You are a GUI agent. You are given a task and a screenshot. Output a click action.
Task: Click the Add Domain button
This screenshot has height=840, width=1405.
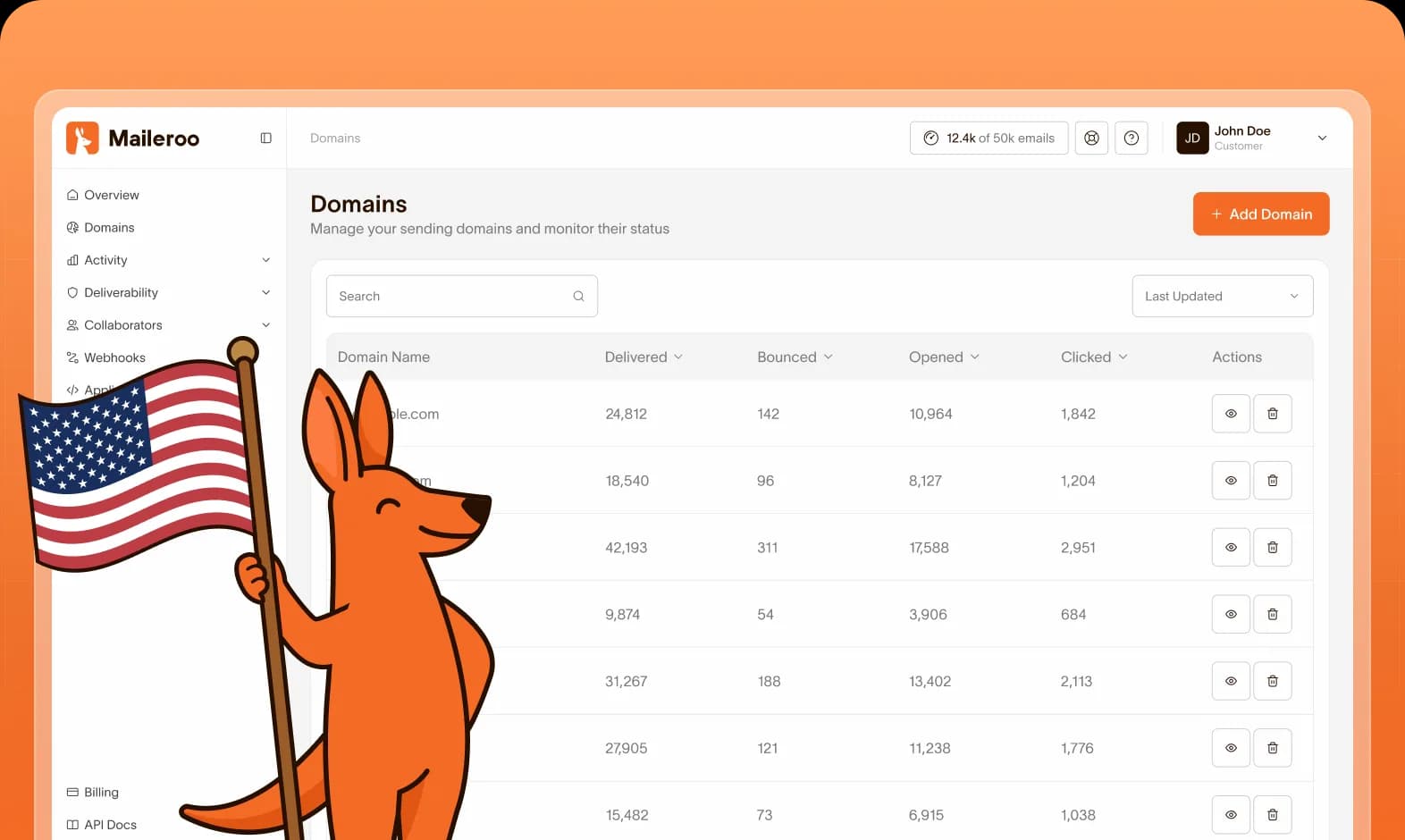click(1261, 214)
